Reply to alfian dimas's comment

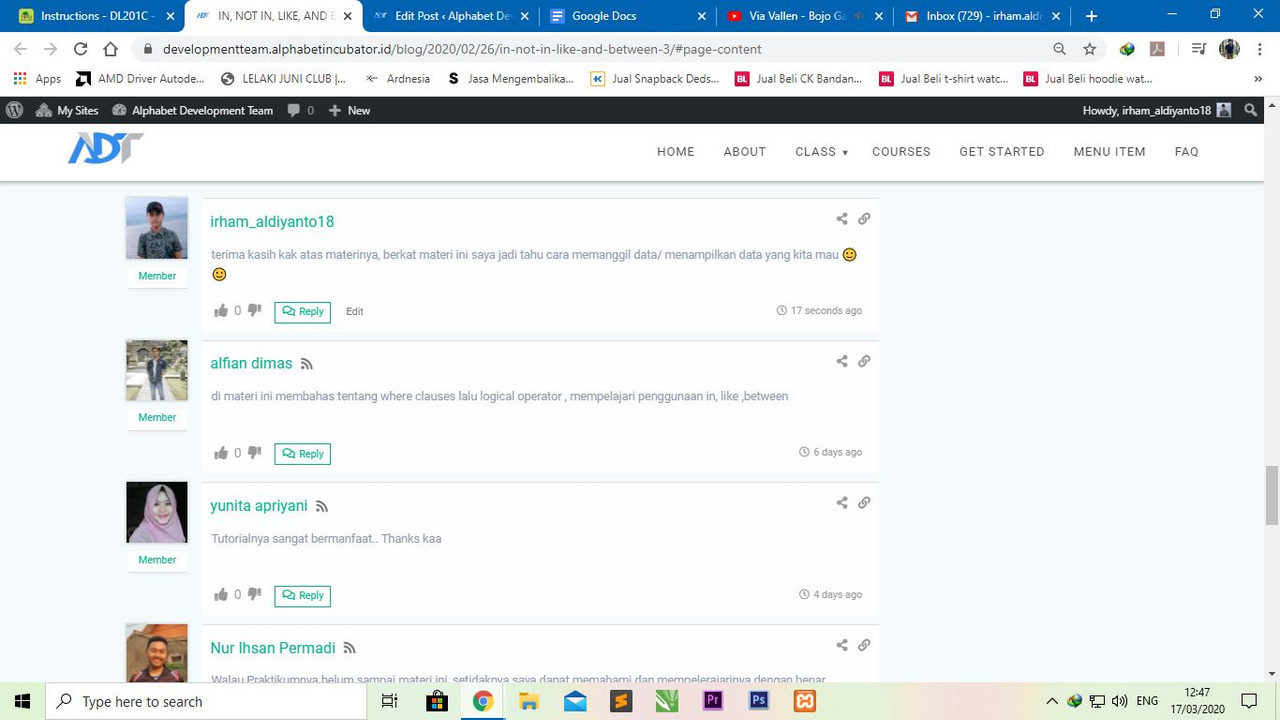(303, 454)
